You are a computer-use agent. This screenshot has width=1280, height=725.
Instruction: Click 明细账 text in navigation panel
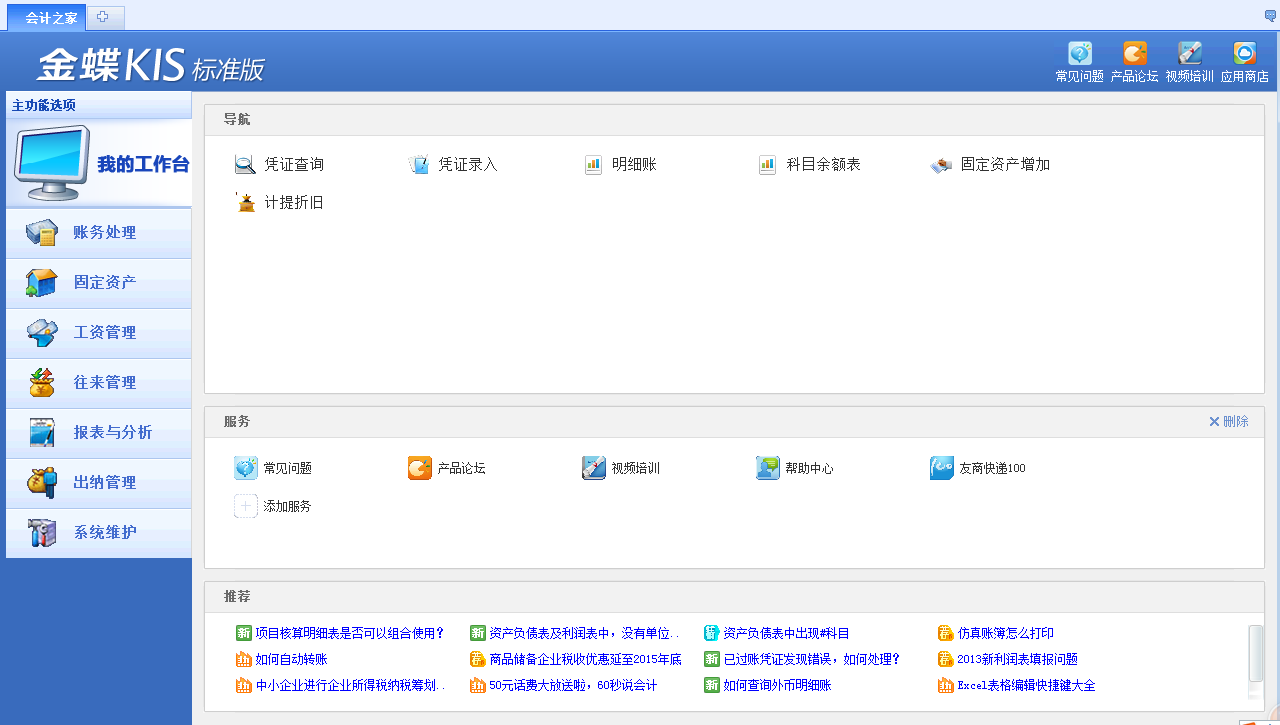[634, 165]
